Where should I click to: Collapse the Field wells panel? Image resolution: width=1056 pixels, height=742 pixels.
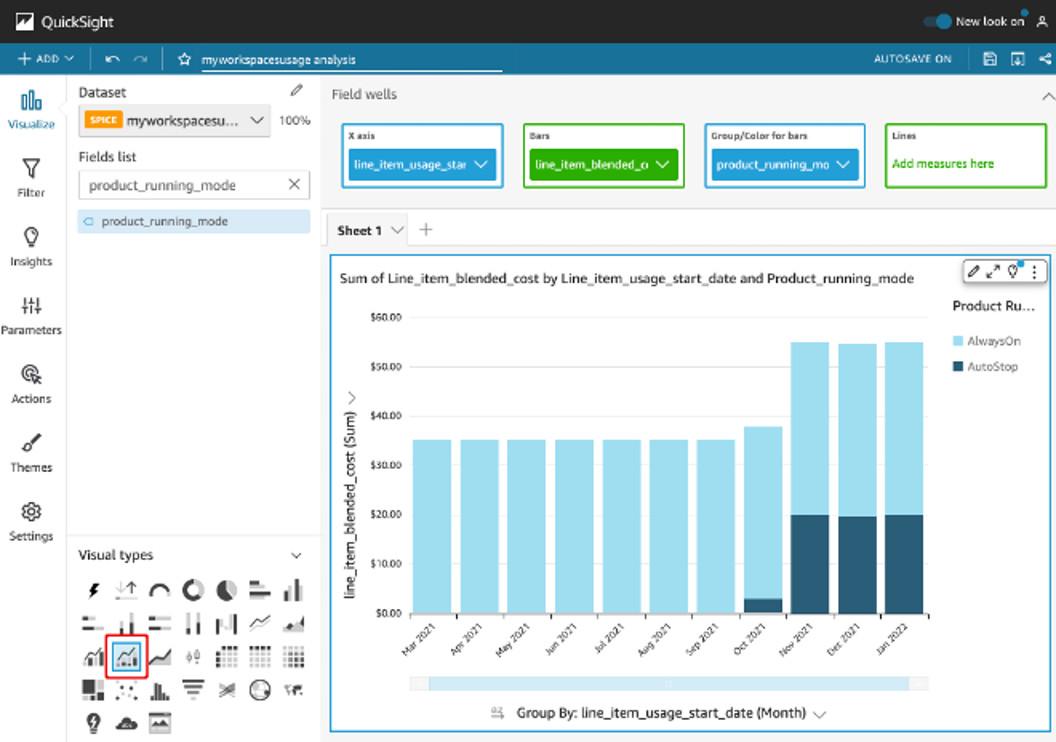tap(1048, 96)
